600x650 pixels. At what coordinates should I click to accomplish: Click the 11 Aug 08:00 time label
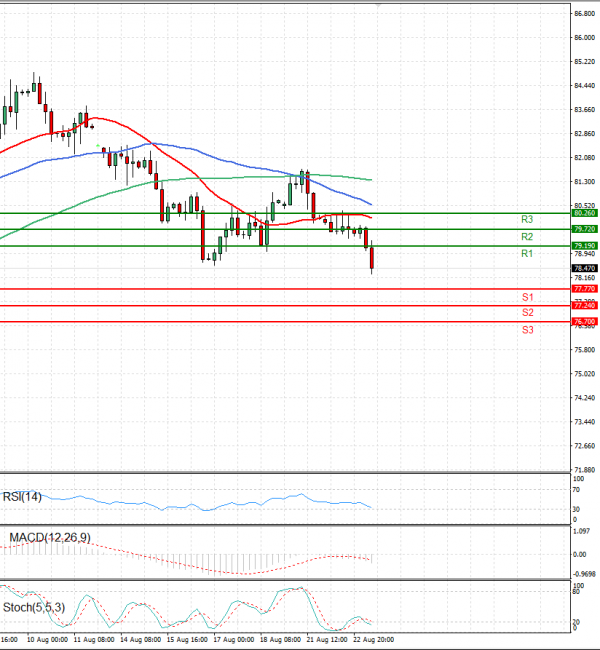pos(94,640)
